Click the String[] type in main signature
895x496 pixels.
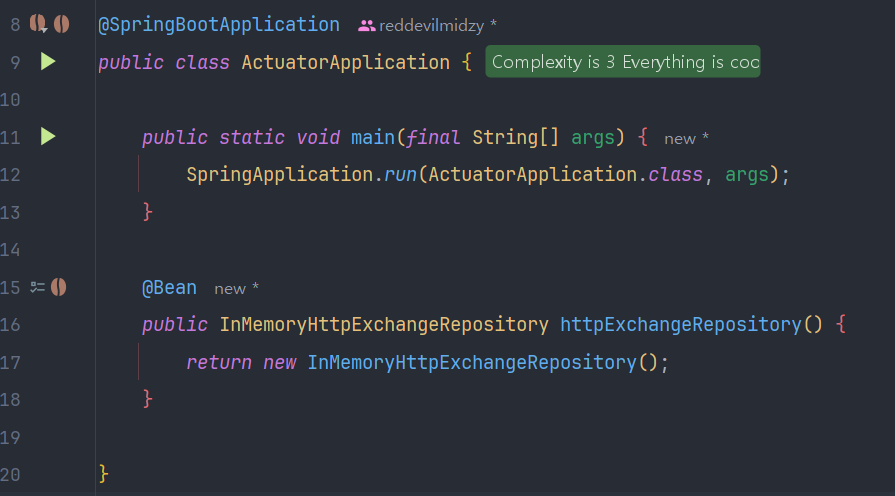pos(515,138)
